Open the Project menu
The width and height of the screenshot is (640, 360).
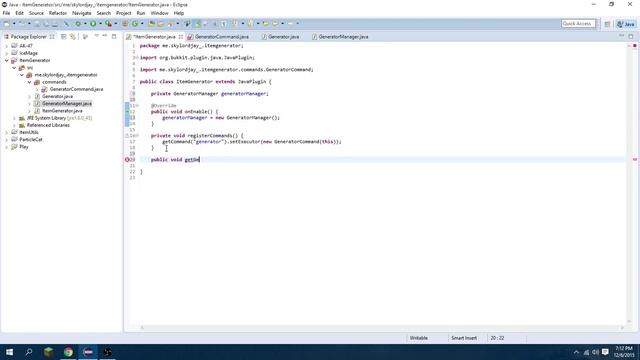pyautogui.click(x=124, y=13)
